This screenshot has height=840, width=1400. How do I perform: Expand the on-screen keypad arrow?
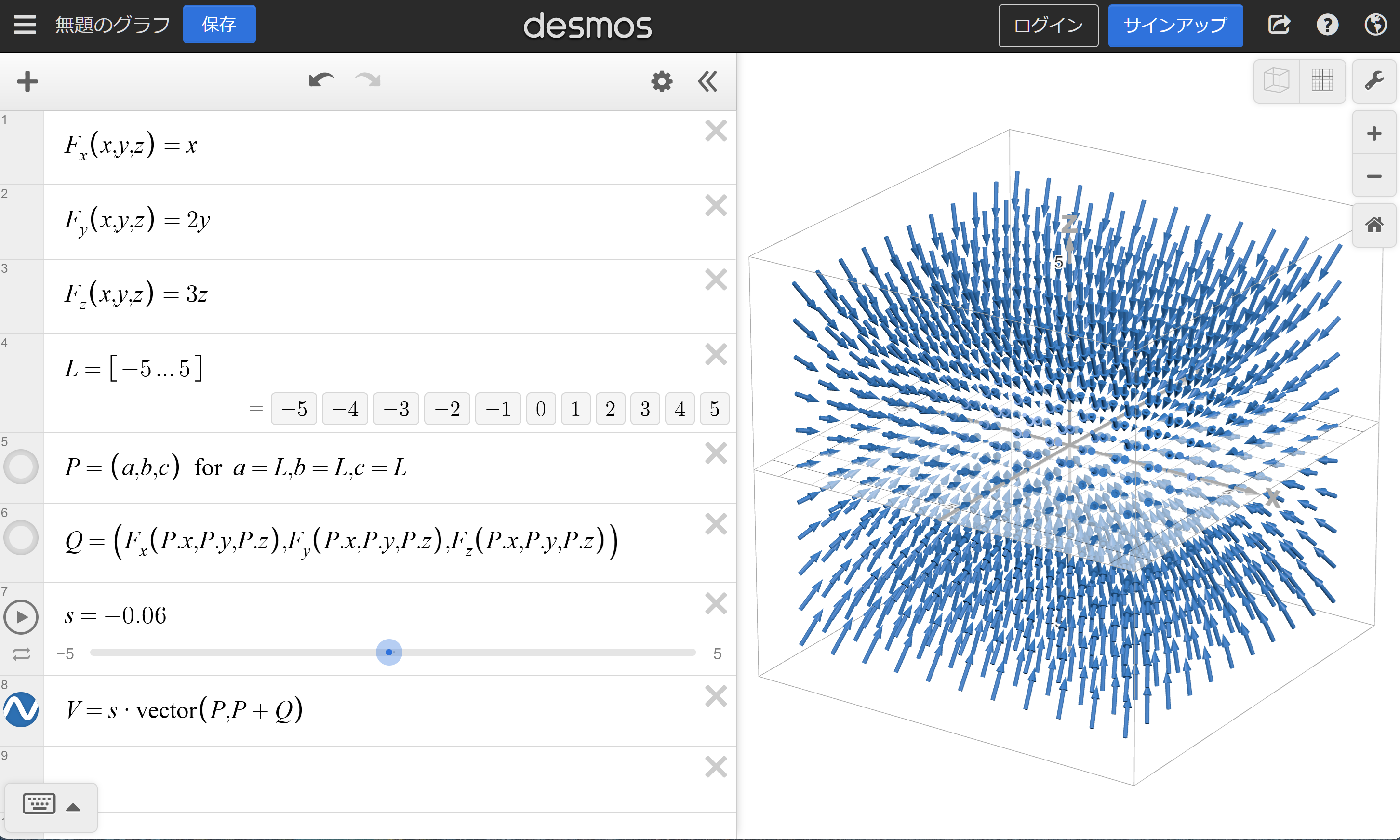[74, 807]
